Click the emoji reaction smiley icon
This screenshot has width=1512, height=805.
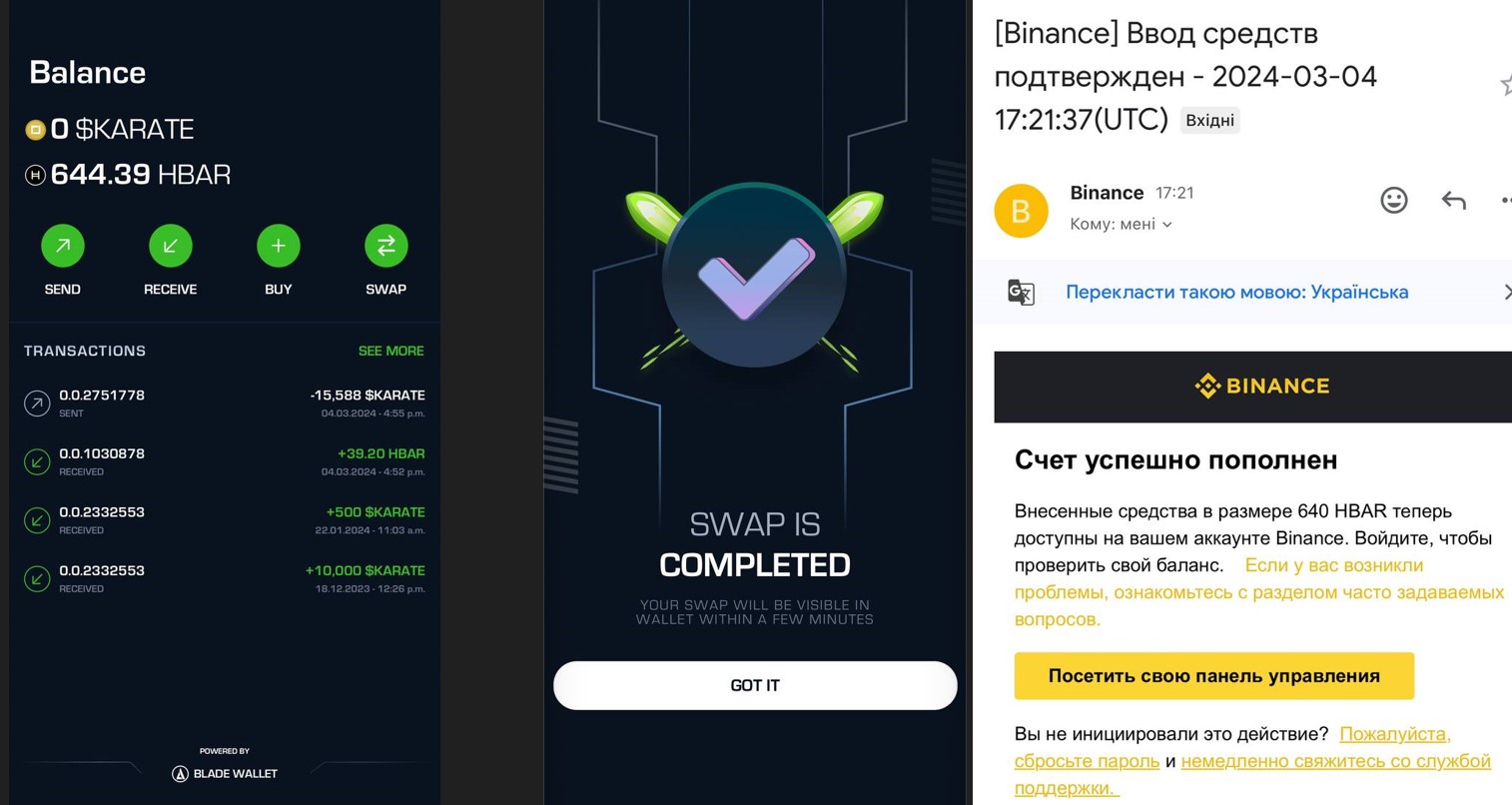1394,201
